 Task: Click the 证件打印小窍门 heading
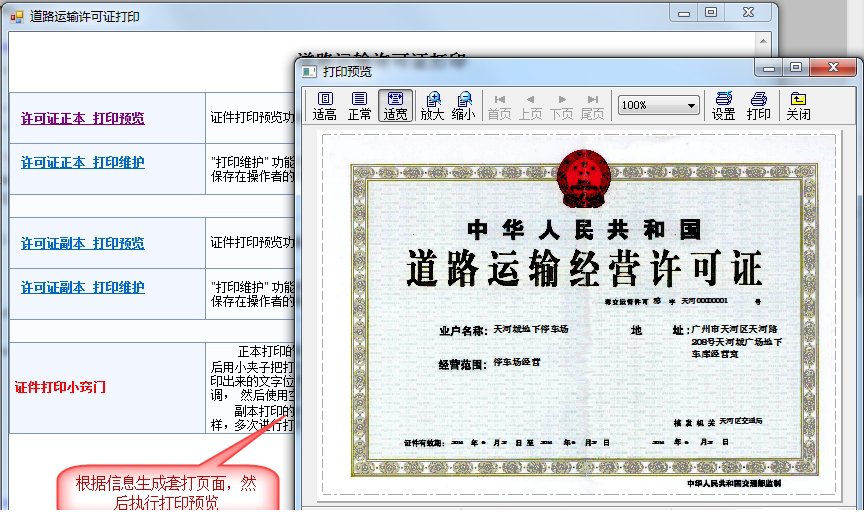point(60,387)
